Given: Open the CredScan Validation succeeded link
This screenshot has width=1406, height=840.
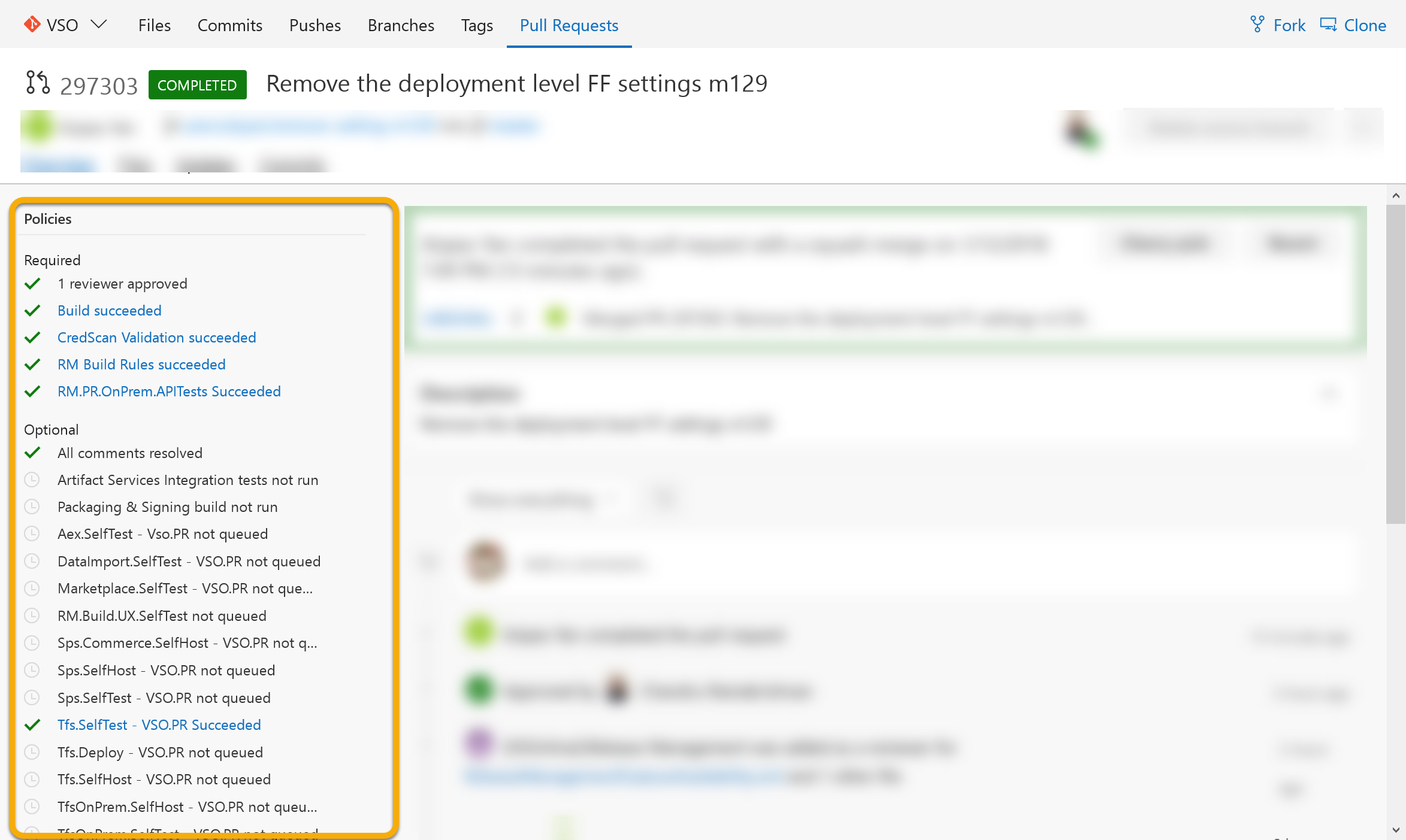Looking at the screenshot, I should (156, 338).
